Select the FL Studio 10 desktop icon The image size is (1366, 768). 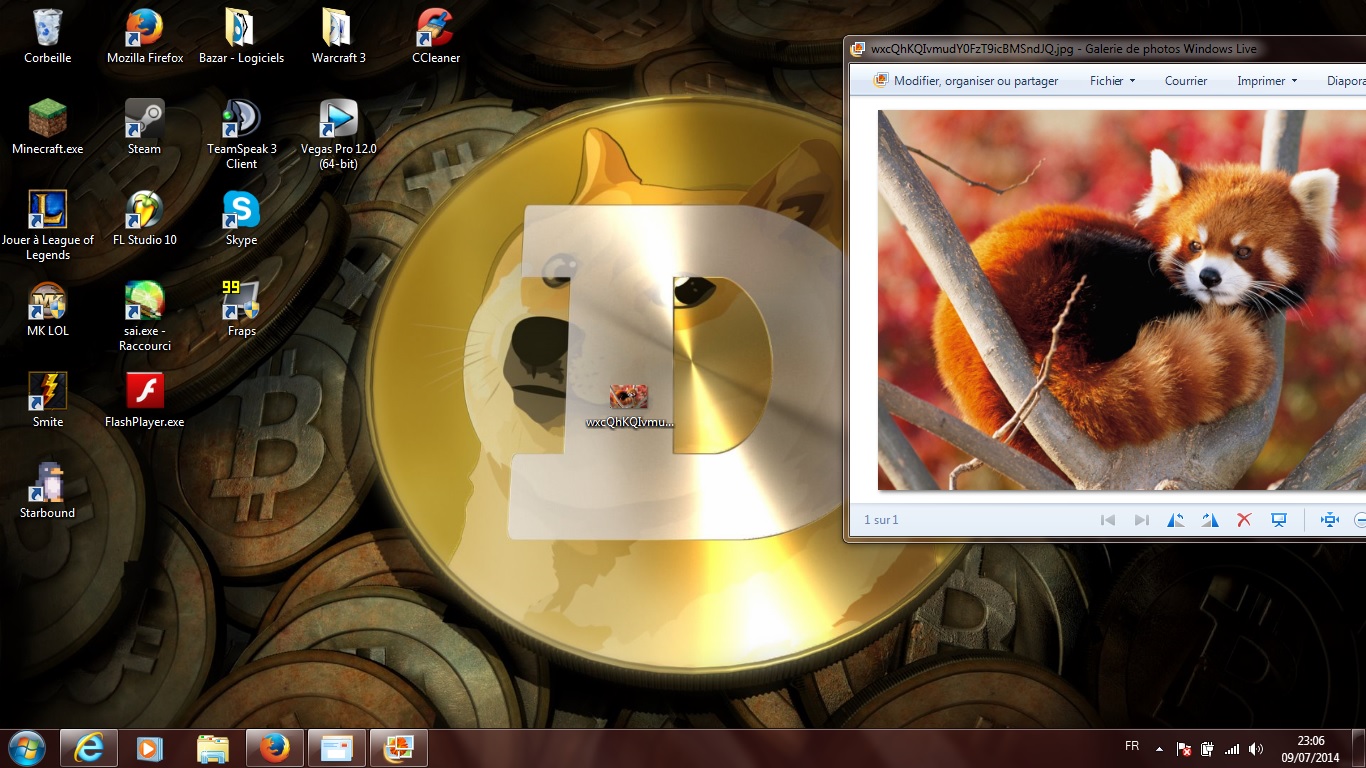[144, 216]
